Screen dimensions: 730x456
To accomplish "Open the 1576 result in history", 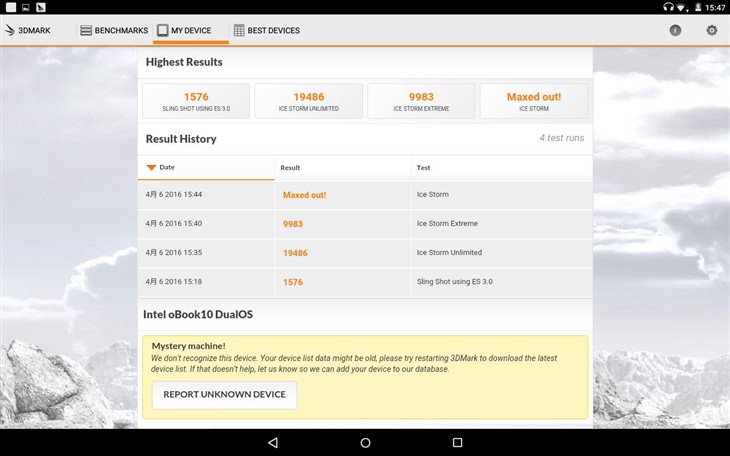I will point(293,282).
